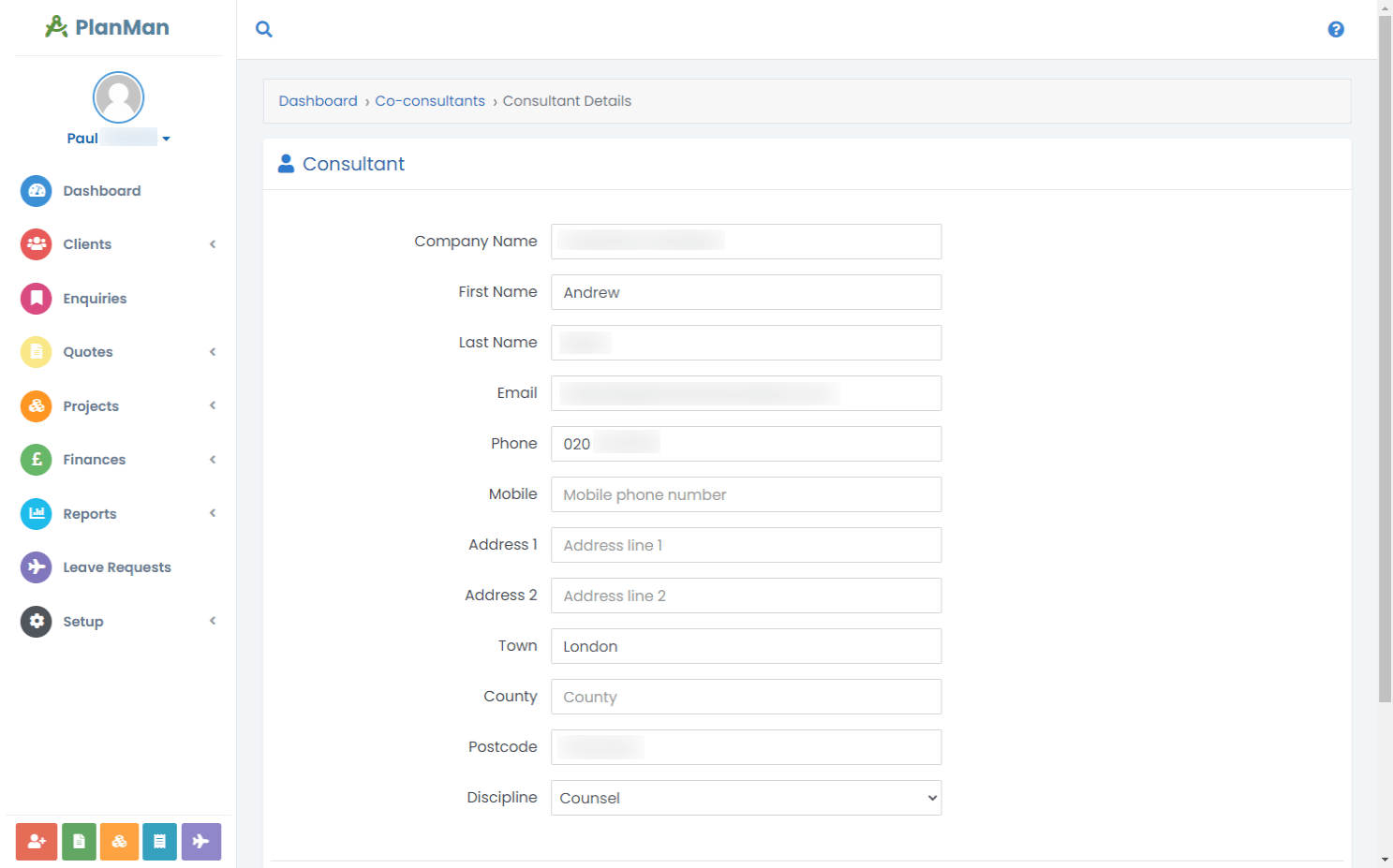Open the help question mark icon

[x=1336, y=29]
